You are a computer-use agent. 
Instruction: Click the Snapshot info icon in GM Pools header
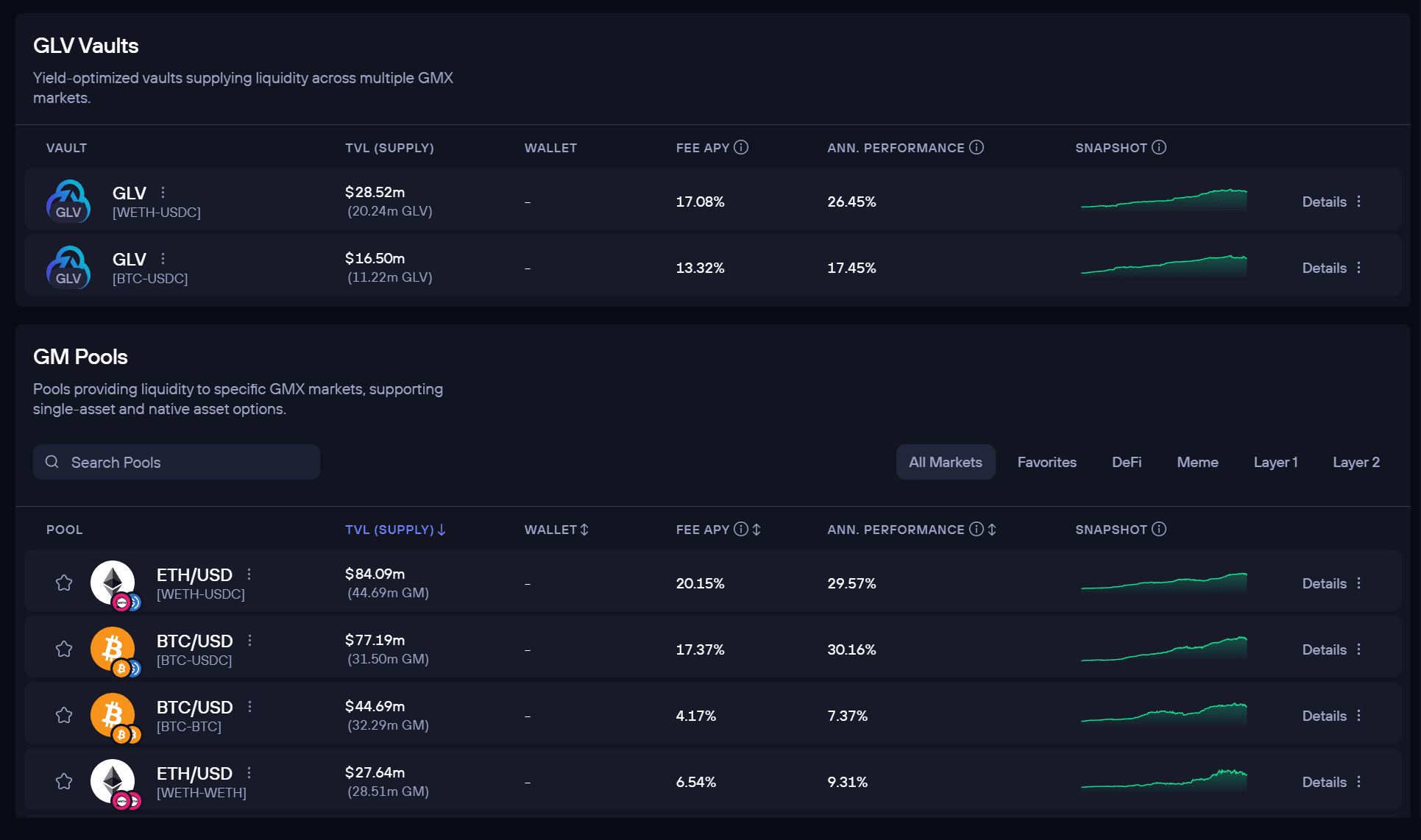tap(1159, 529)
